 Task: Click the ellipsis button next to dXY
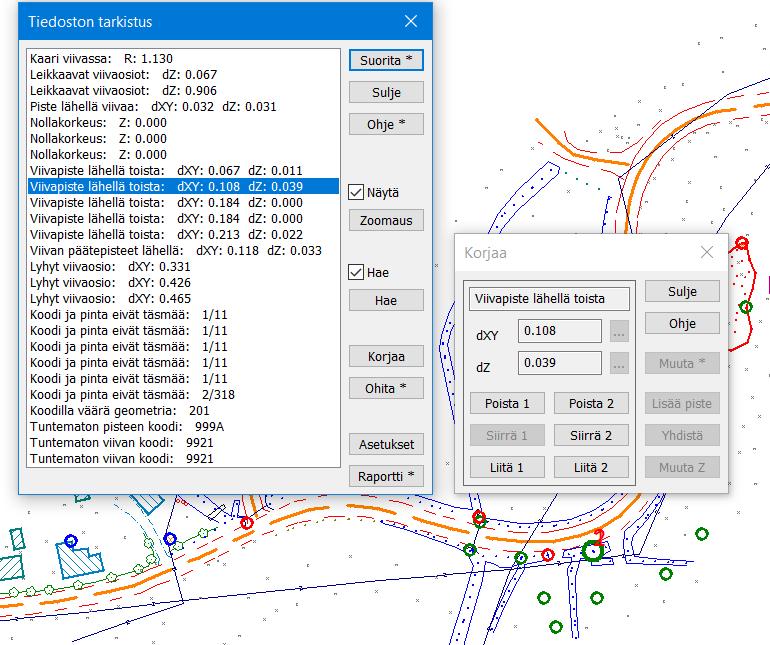pos(619,332)
